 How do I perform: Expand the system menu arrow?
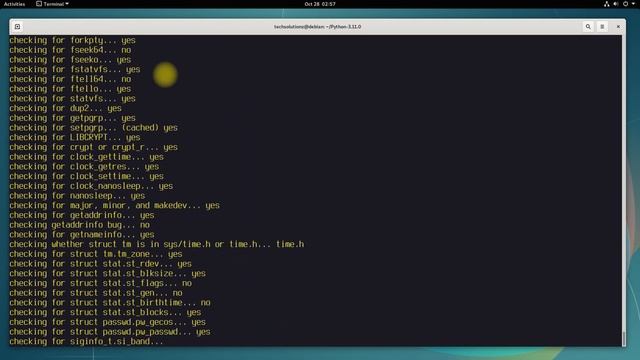tap(633, 4)
